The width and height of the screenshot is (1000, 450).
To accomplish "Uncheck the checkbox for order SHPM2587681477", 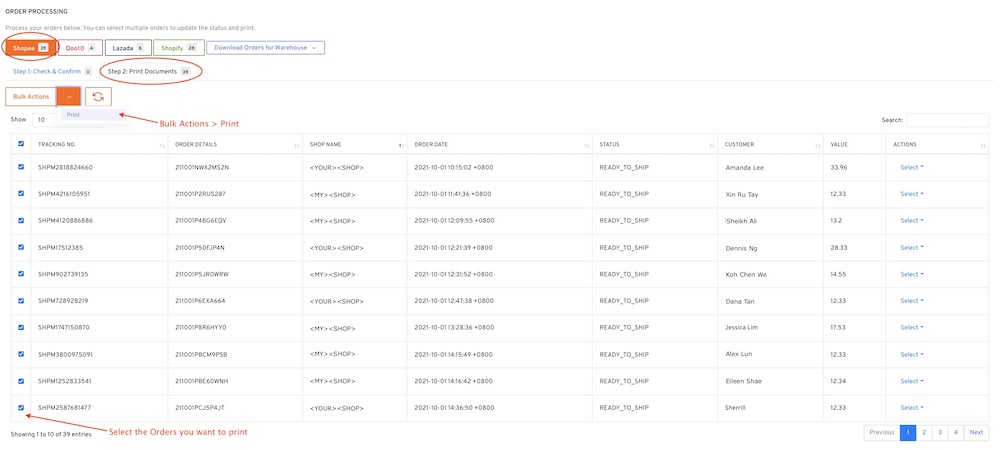I will click(x=22, y=407).
